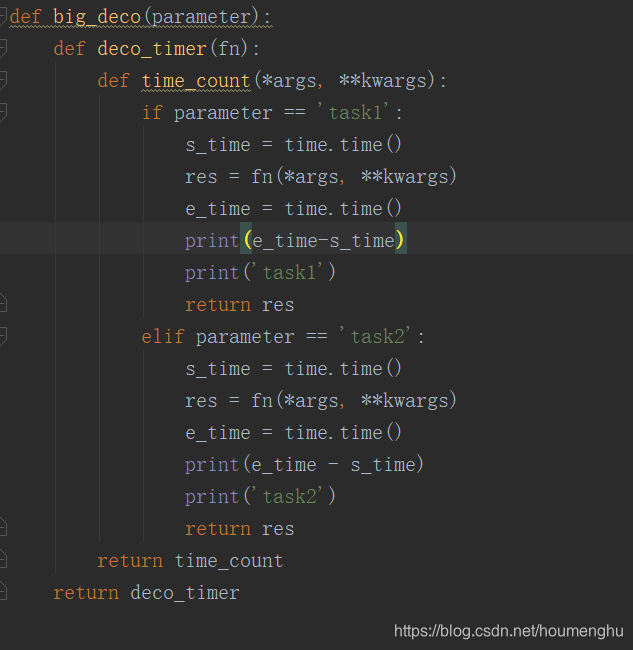The height and width of the screenshot is (650, 633).
Task: Place cursor on the big_deco function name
Action: tap(97, 17)
